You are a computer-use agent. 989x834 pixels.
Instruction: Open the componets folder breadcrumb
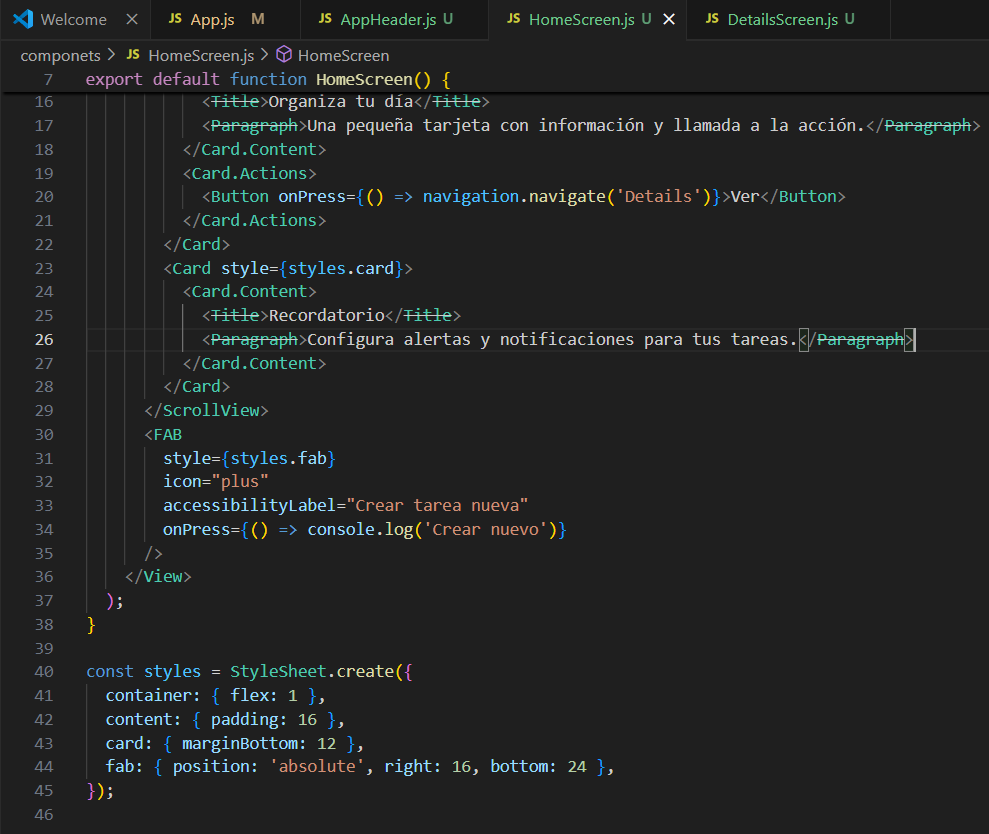[61, 56]
